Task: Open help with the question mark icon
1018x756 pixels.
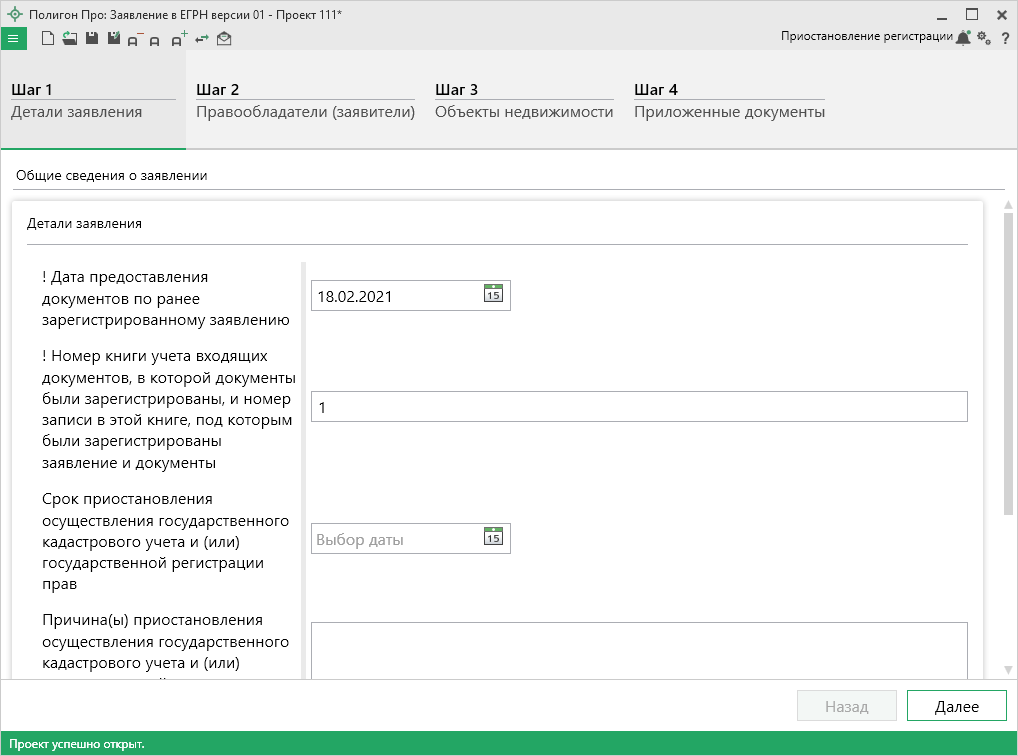Action: point(1005,38)
